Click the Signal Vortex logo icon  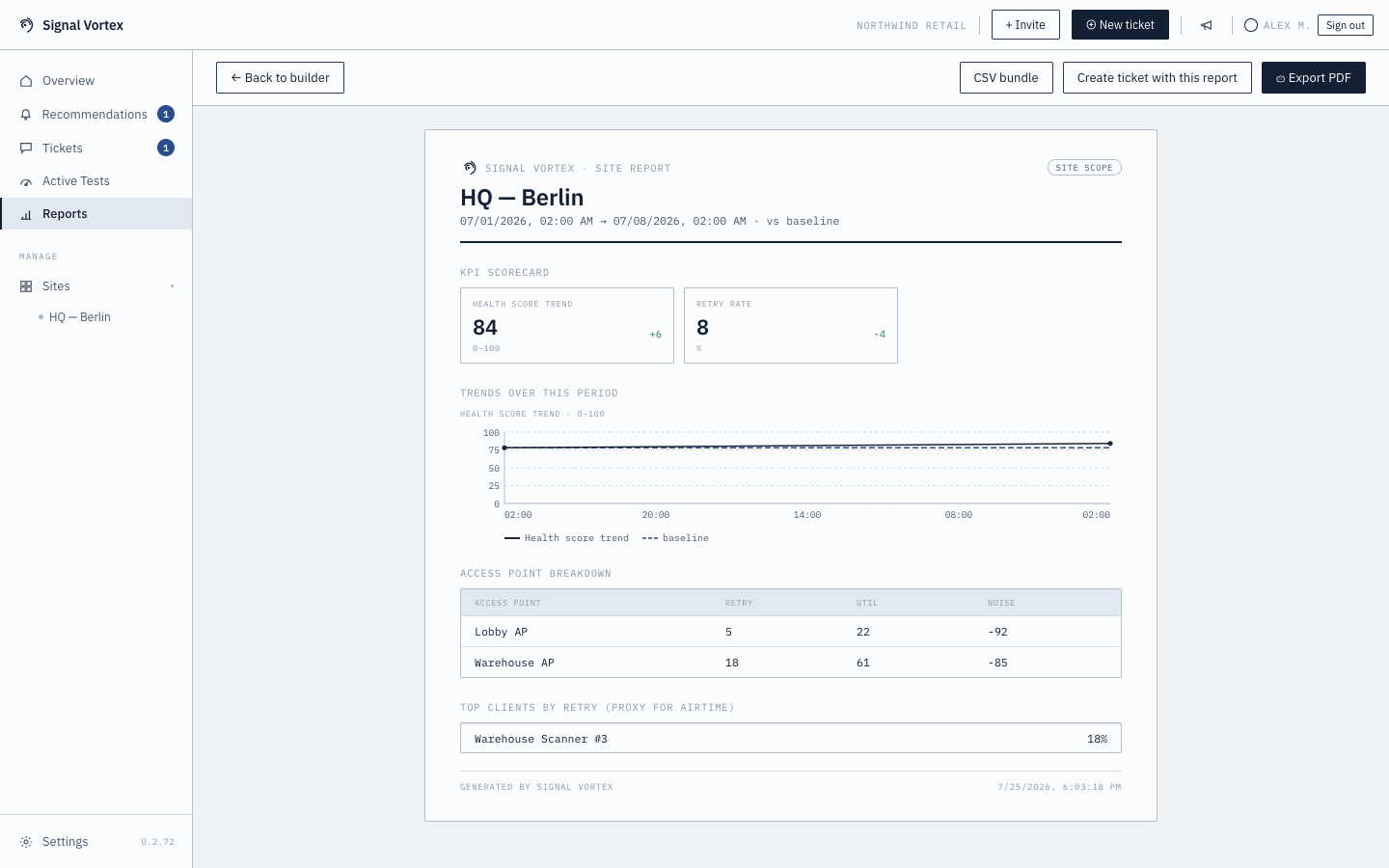[26, 25]
